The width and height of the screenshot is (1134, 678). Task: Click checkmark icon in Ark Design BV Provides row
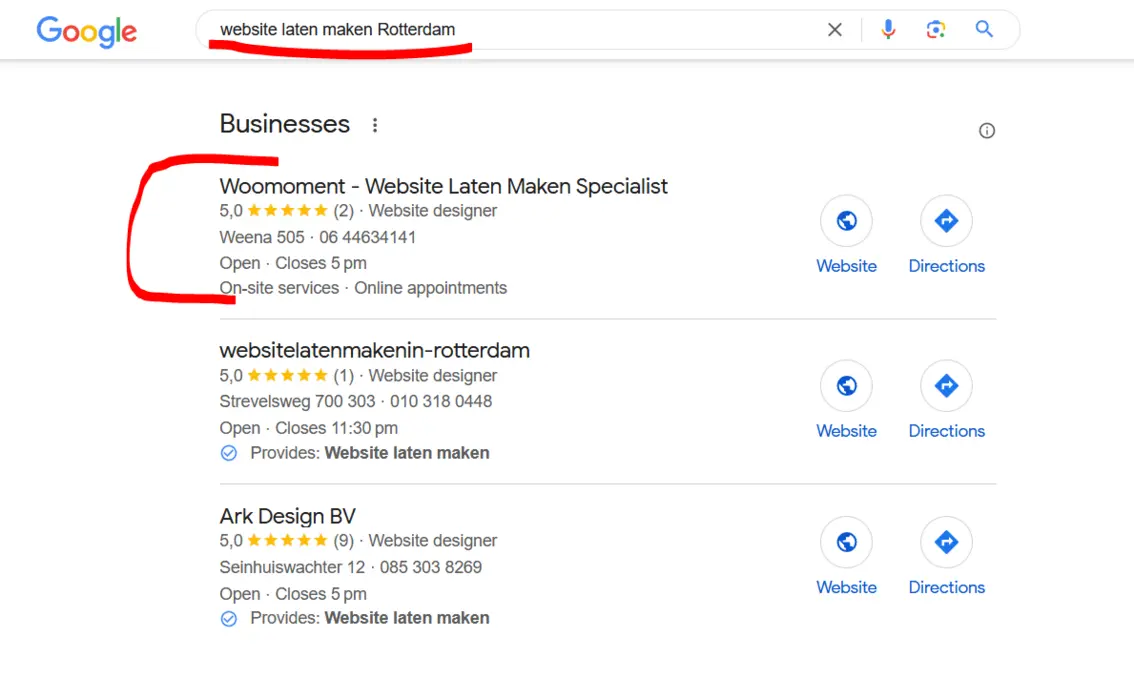click(229, 619)
